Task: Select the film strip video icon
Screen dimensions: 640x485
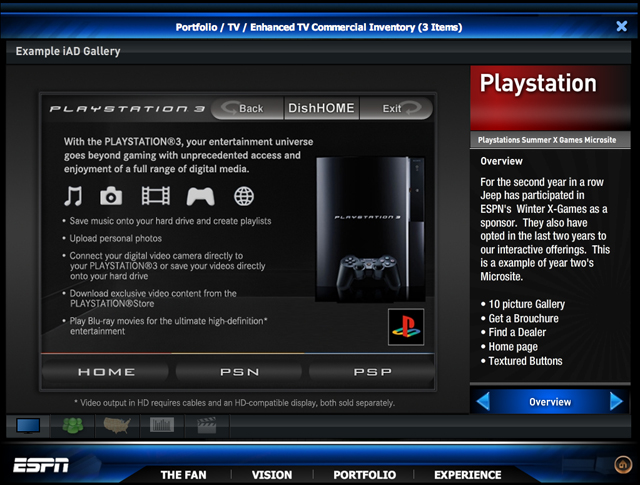Action: point(156,196)
